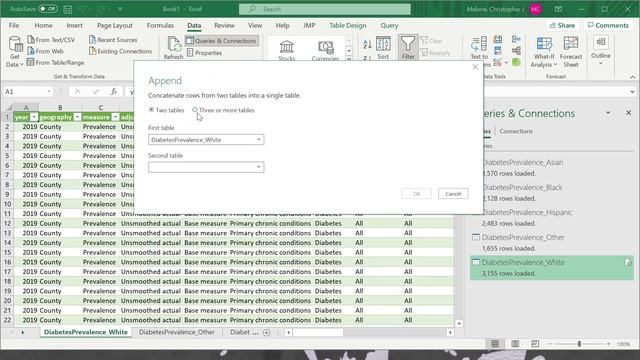Screen dimensions: 640x360
Task: Click zoom out minus button
Action: click(x=549, y=344)
